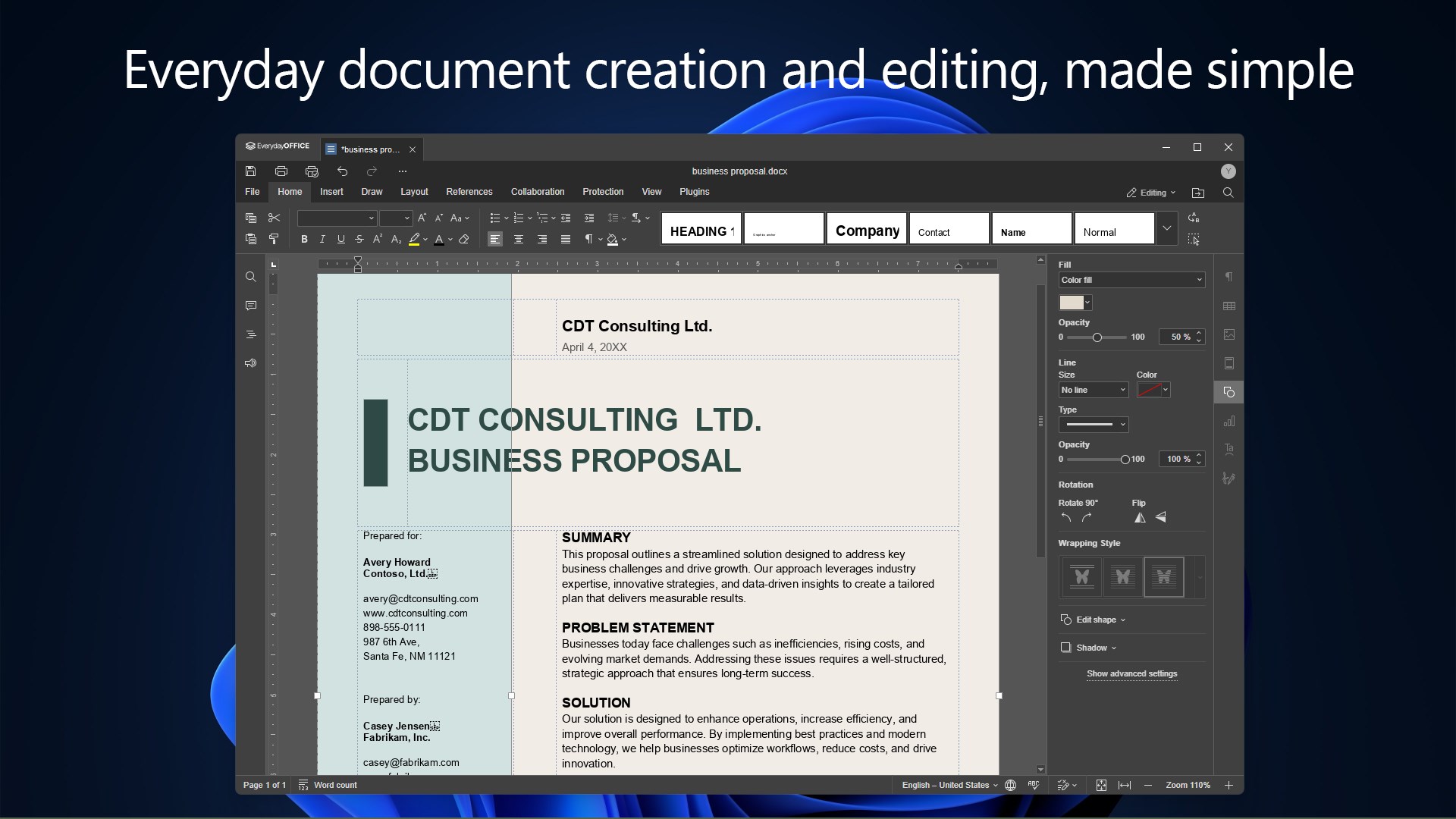Open the Shape settings sidebar icon

point(1228,392)
